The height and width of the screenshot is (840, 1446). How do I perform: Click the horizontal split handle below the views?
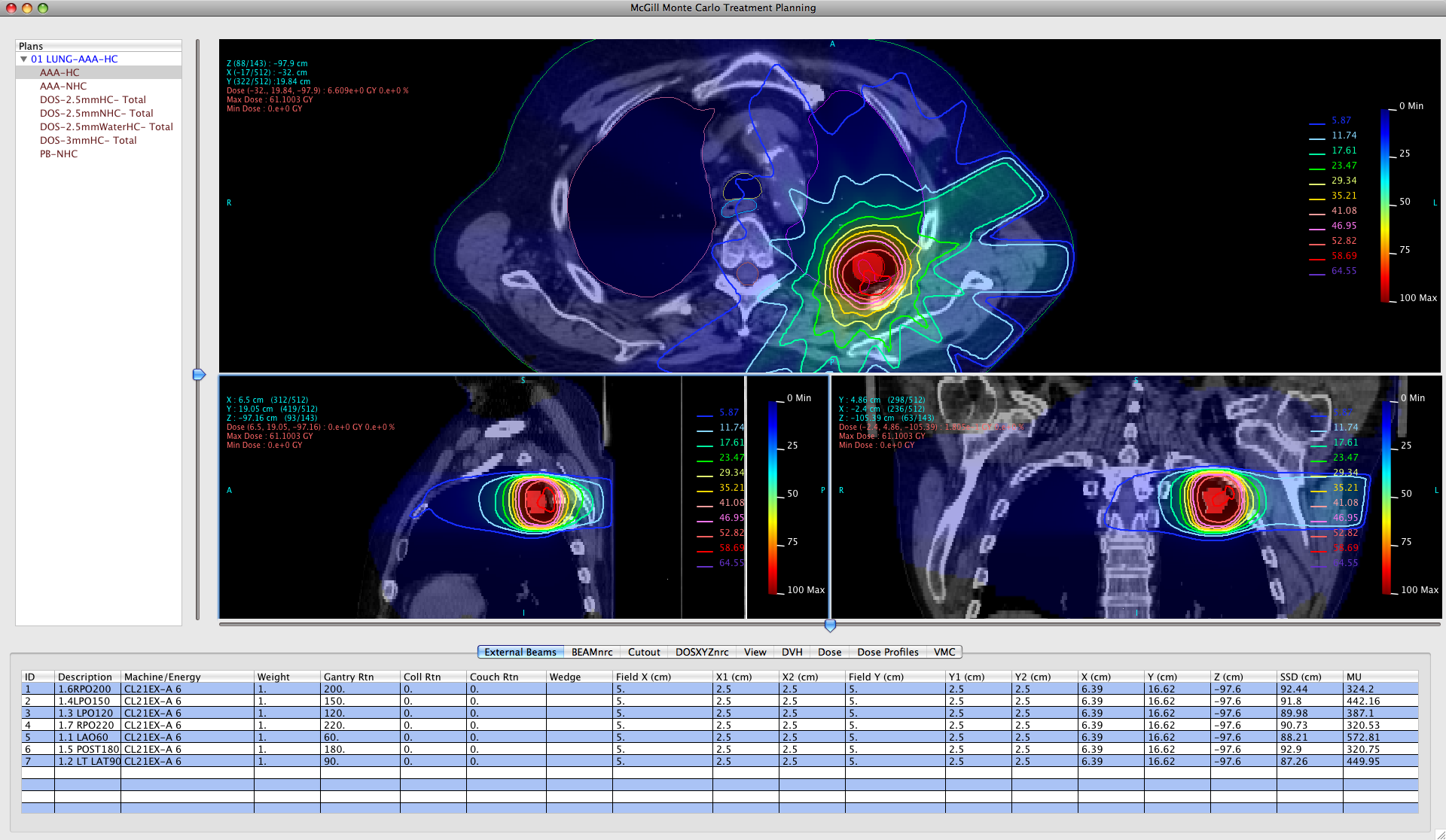(x=830, y=625)
